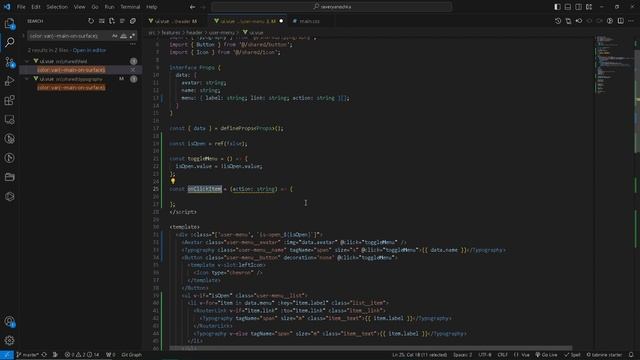This screenshot has height=360, width=640.
Task: Toggle Use Regular Expression in the search box
Action: pyautogui.click(x=132, y=36)
